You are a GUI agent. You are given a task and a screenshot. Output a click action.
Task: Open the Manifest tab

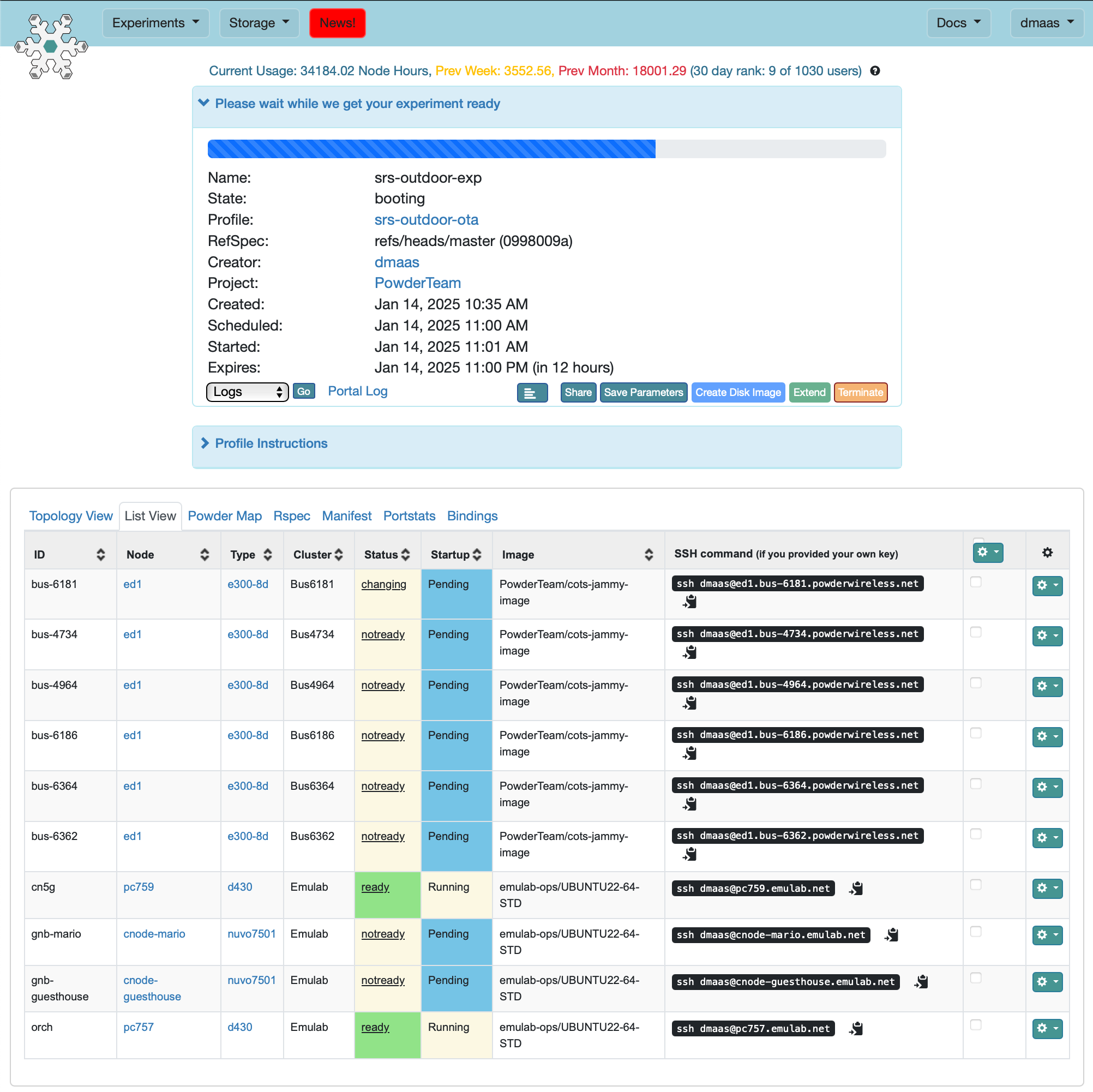coord(346,516)
